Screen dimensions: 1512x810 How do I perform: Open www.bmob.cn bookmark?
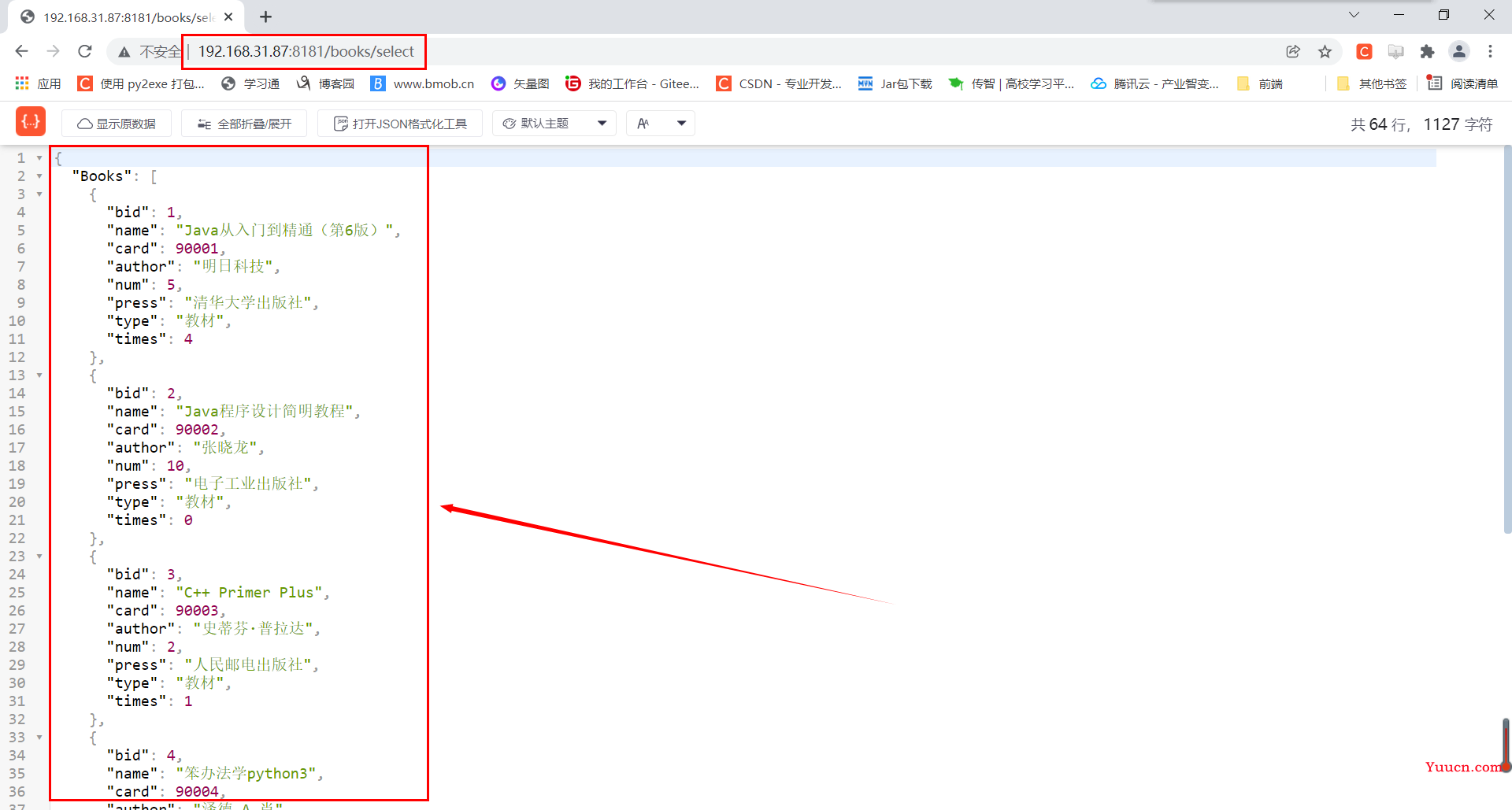[x=423, y=83]
